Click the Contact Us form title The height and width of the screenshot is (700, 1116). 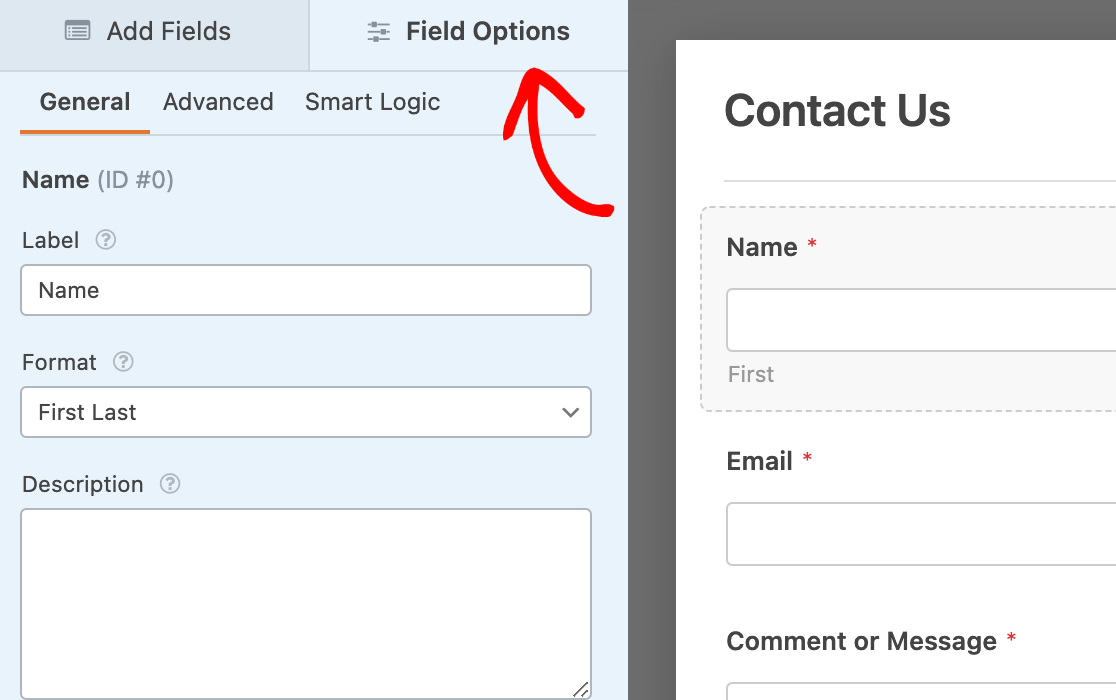(x=837, y=110)
